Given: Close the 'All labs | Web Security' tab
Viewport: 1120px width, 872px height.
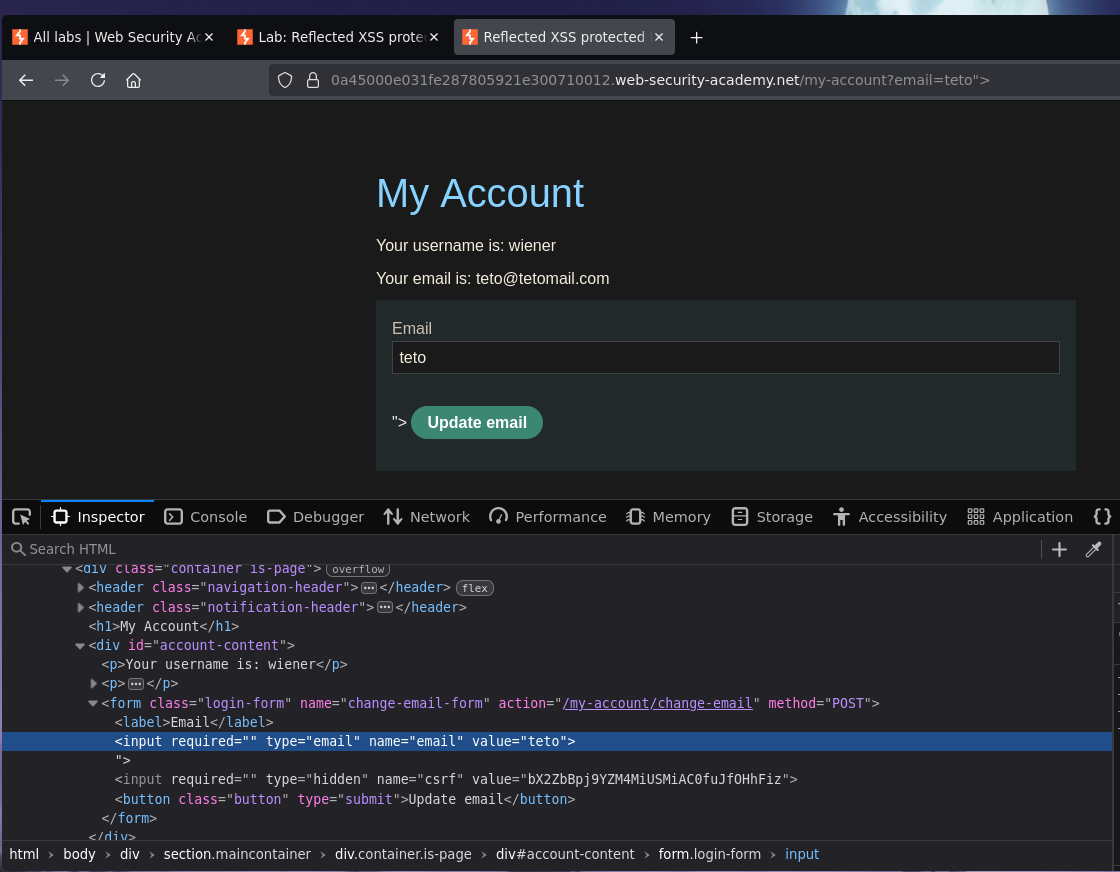Looking at the screenshot, I should coord(209,37).
